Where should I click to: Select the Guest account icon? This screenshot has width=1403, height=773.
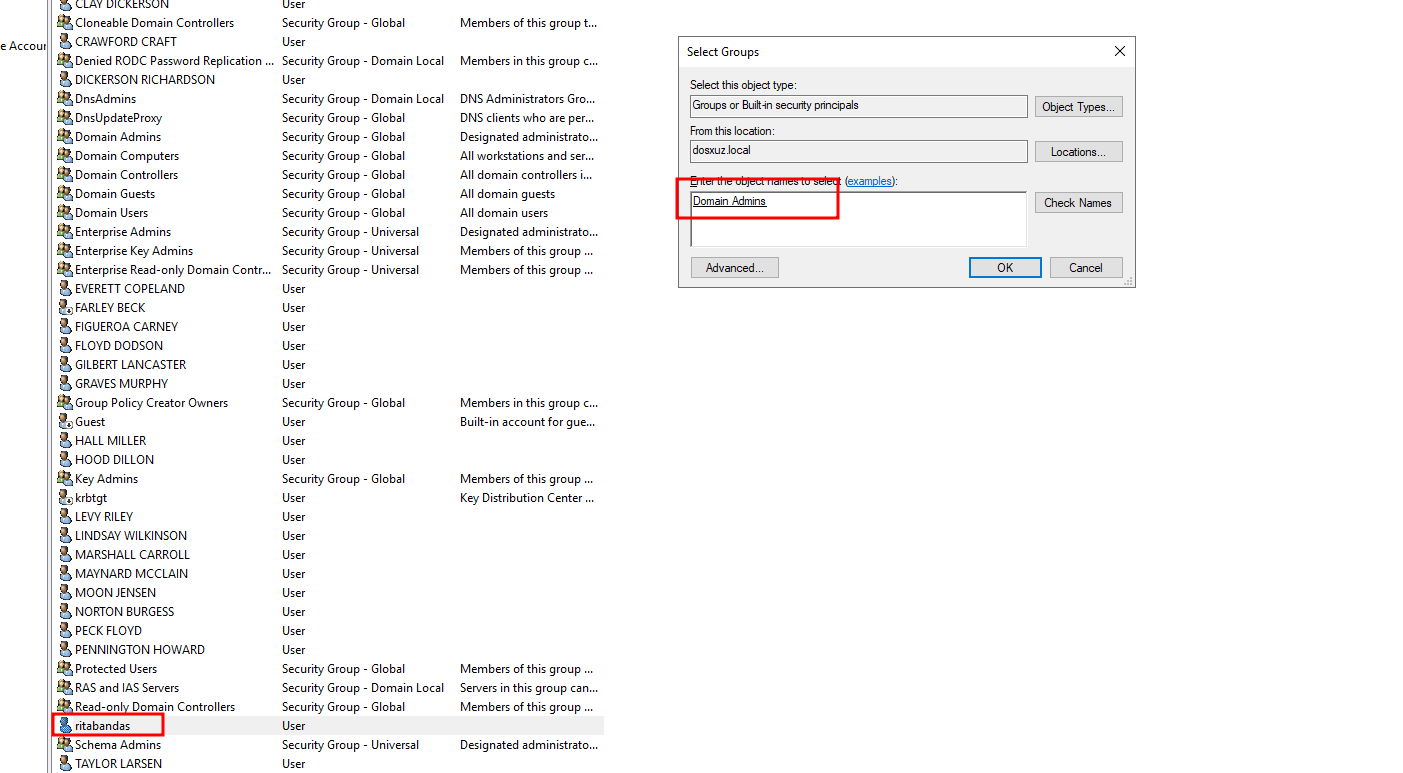point(65,422)
